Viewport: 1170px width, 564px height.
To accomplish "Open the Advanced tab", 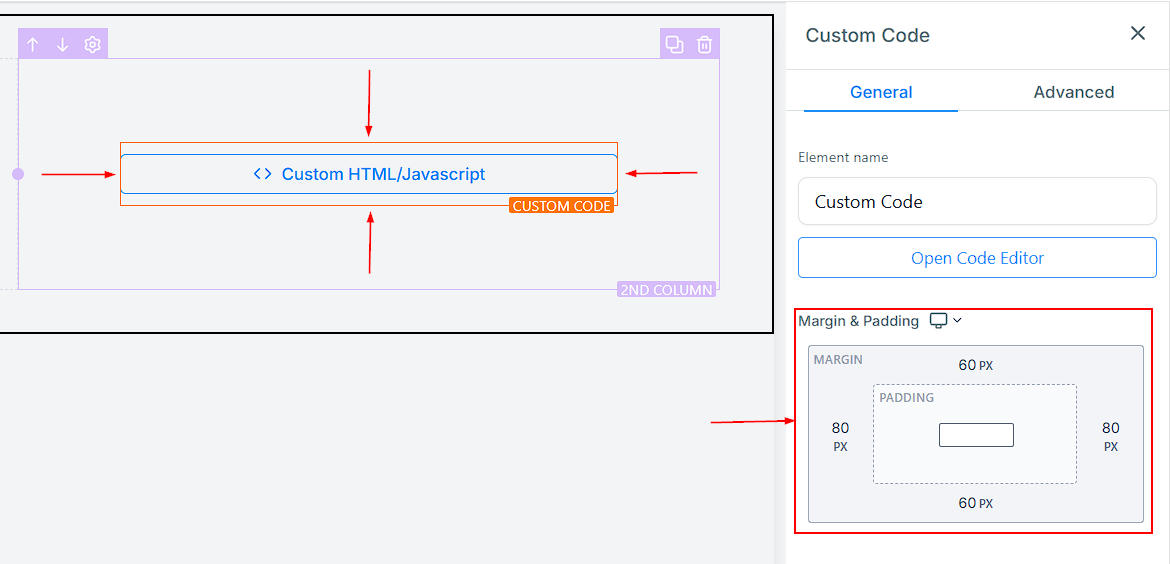I will click(x=1073, y=92).
